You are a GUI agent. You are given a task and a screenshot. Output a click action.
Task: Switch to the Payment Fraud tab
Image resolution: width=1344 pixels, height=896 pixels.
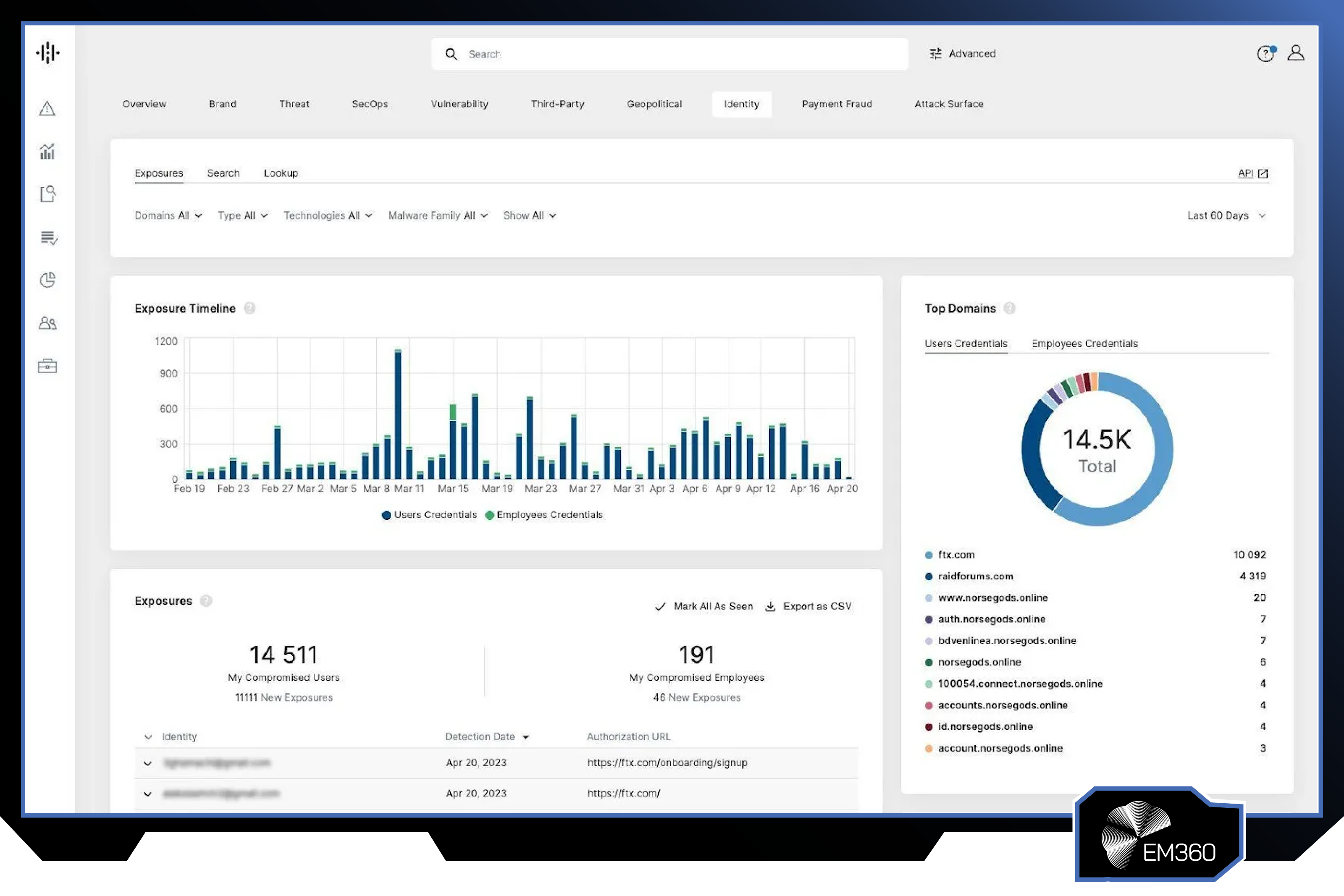[x=837, y=104]
